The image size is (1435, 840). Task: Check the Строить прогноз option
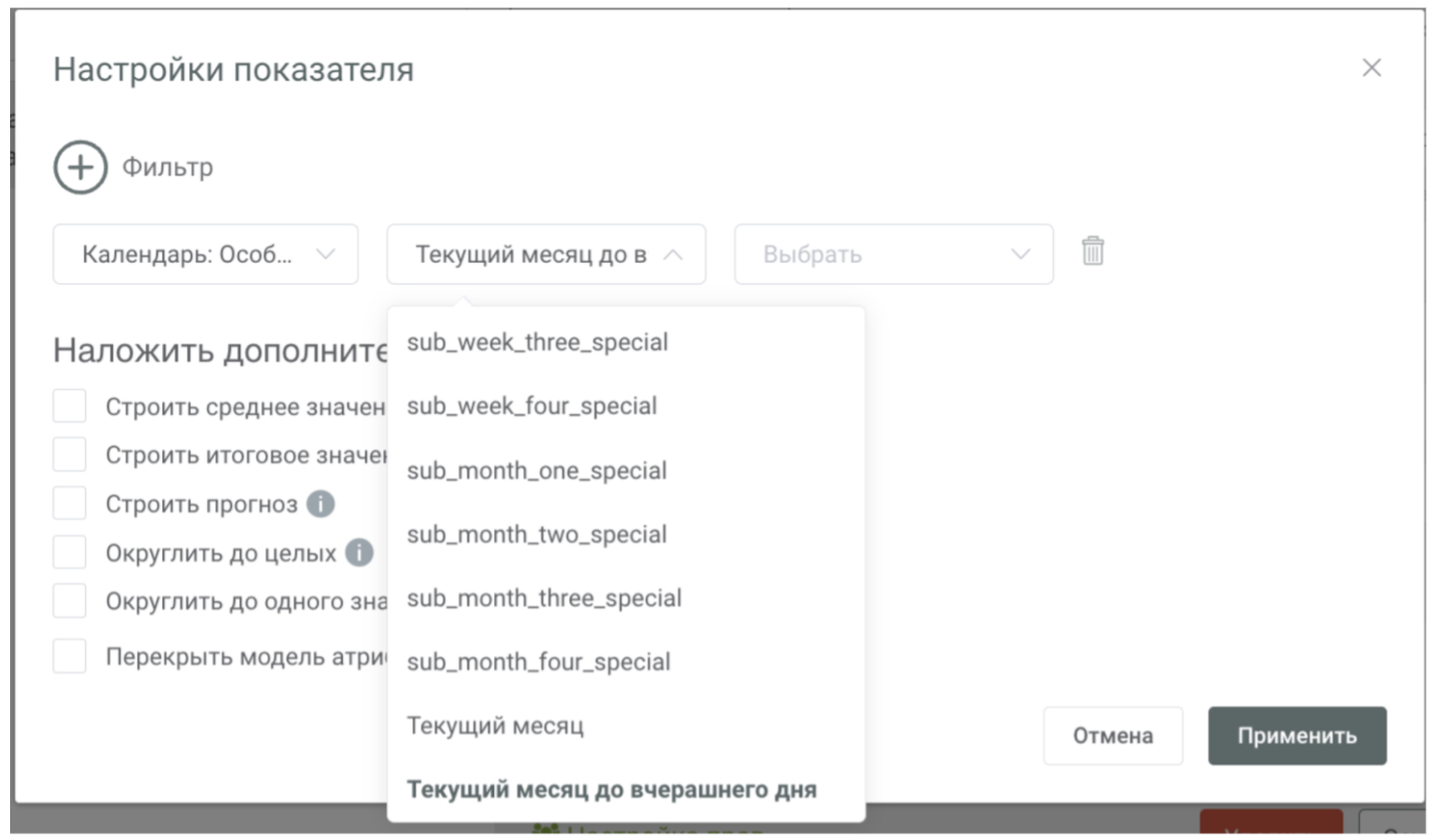70,504
